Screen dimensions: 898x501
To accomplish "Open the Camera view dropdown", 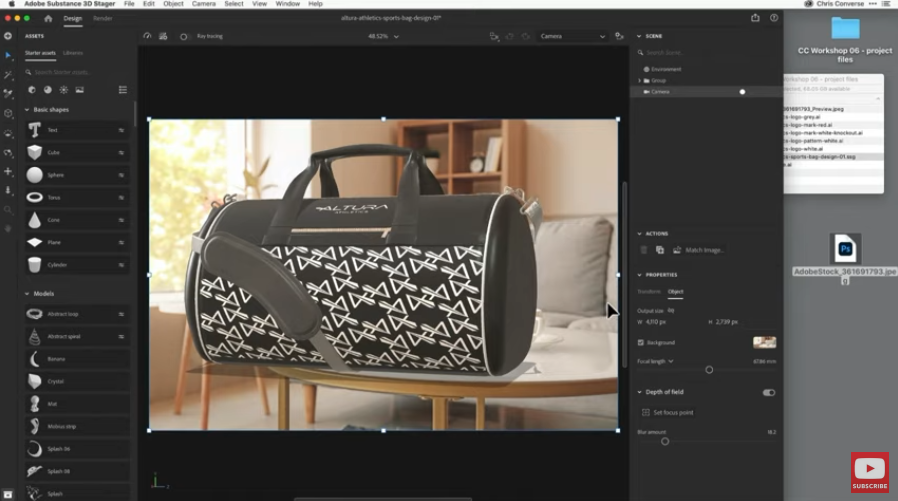I will (x=572, y=36).
